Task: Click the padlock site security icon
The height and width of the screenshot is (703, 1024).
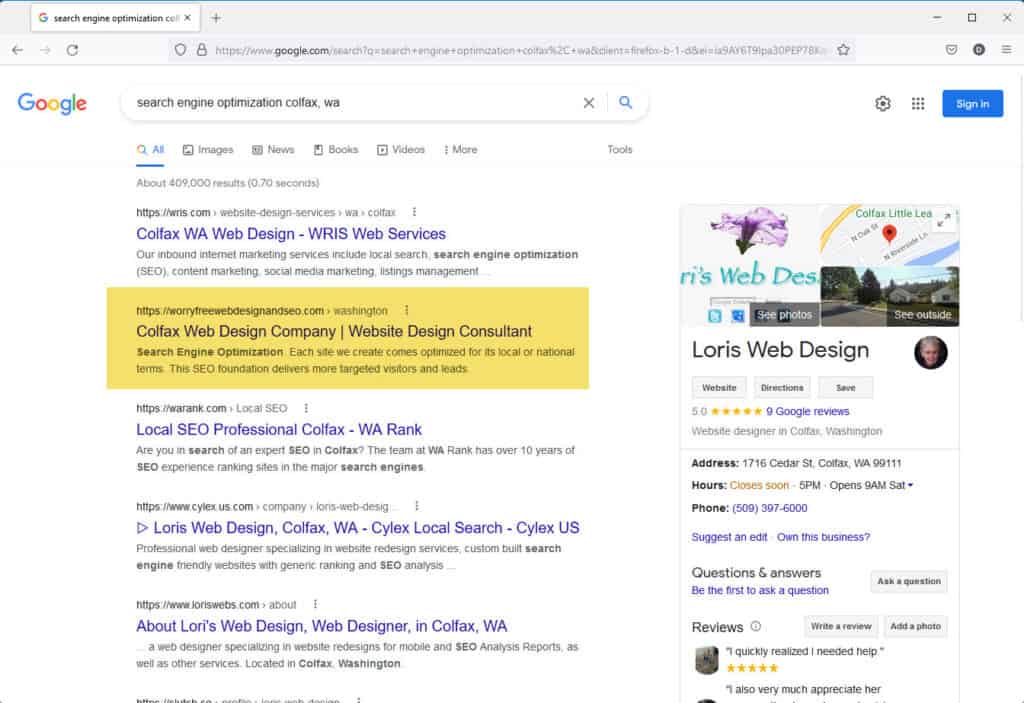Action: [x=202, y=50]
